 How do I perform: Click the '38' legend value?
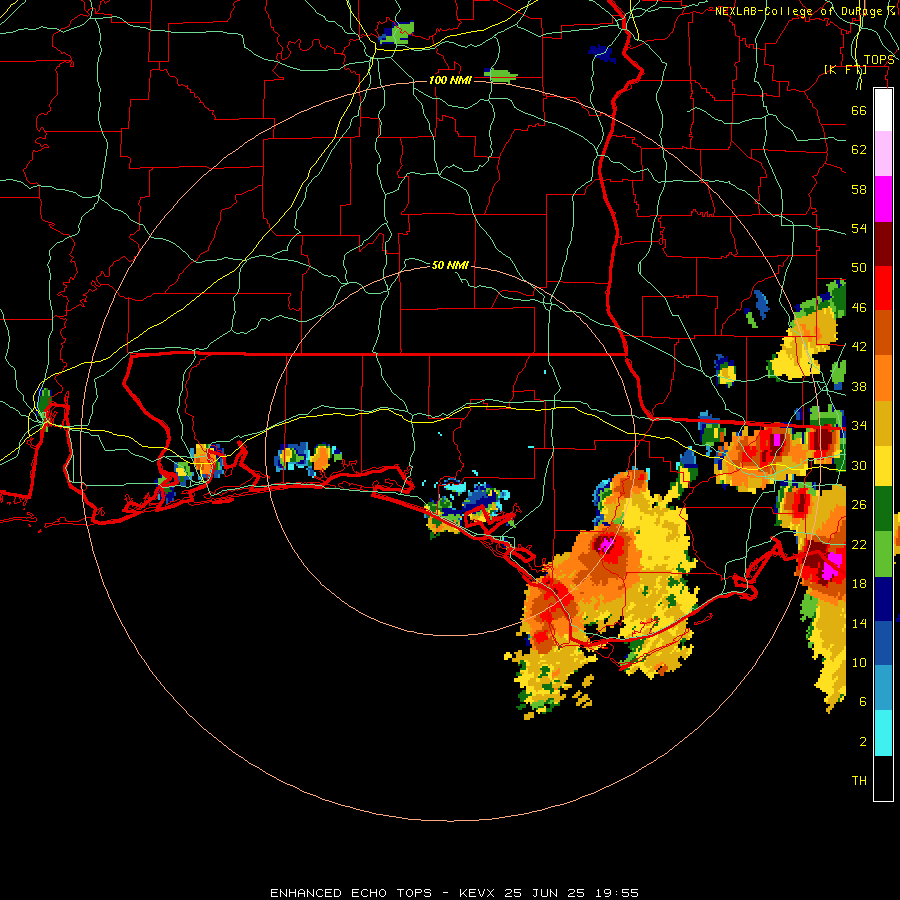[x=859, y=387]
